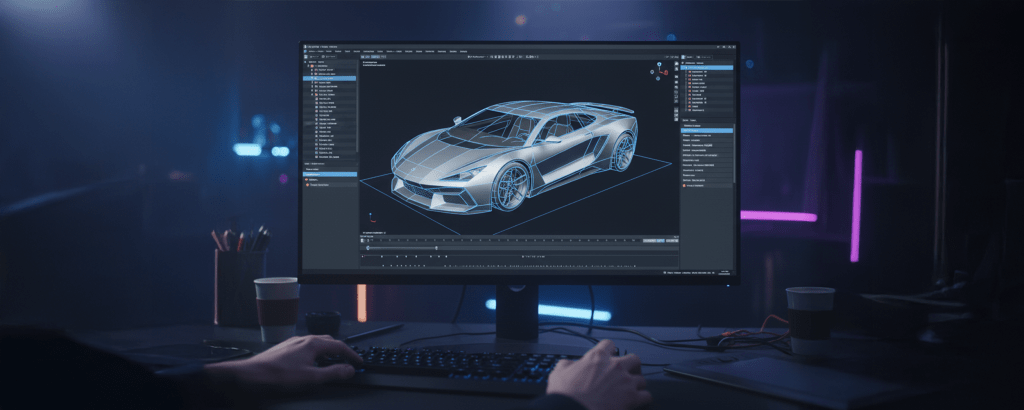Click the highlighted row in lower-left panel
The width and height of the screenshot is (1024, 410).
(x=330, y=174)
